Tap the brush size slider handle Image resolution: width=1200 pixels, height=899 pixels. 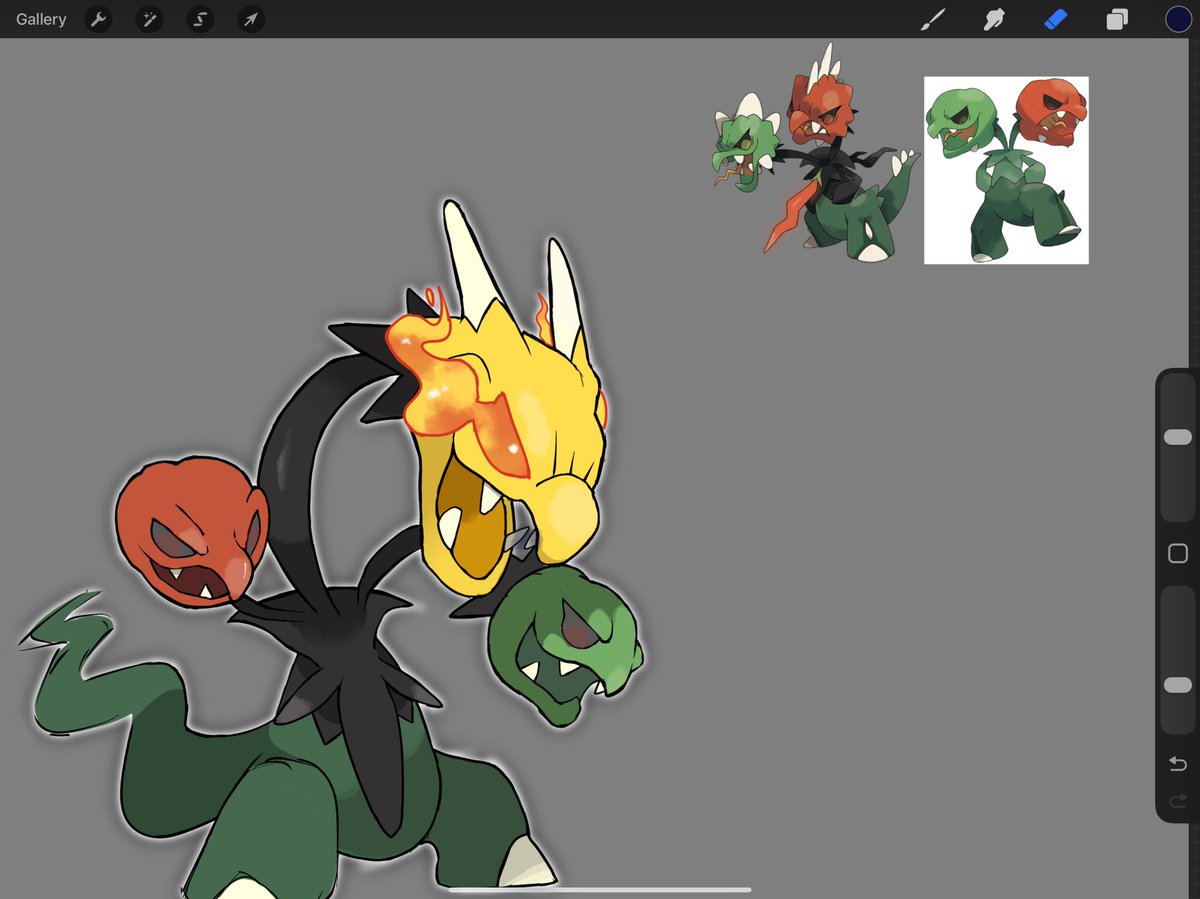click(x=1178, y=437)
